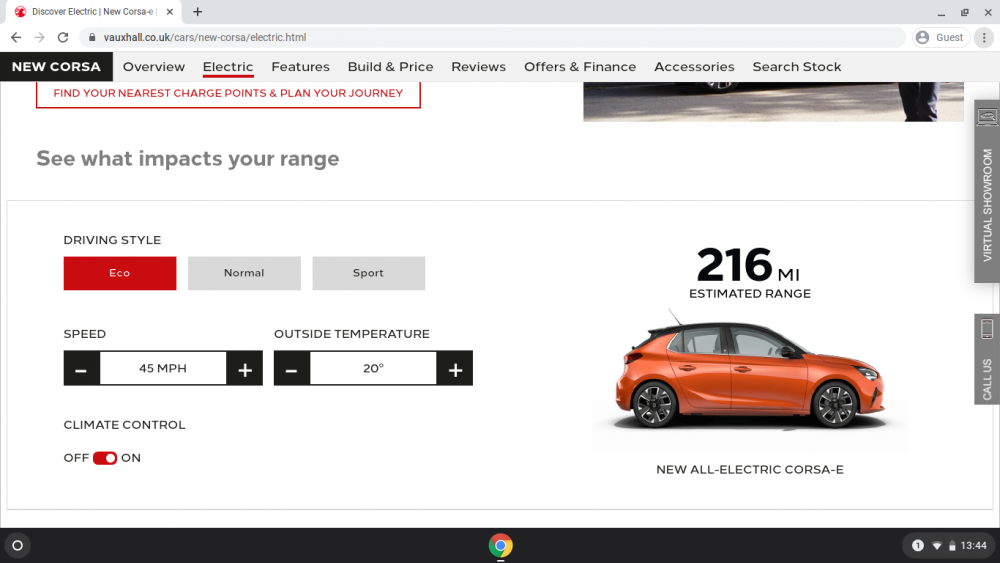Screen dimensions: 1000x563
Task: Open the Accessories tab
Action: coord(694,67)
